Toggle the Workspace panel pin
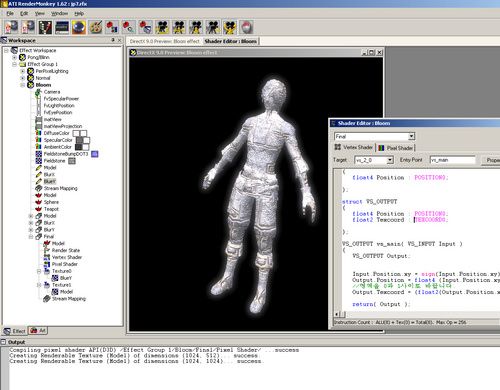This screenshot has height=390, width=500. click(x=113, y=40)
